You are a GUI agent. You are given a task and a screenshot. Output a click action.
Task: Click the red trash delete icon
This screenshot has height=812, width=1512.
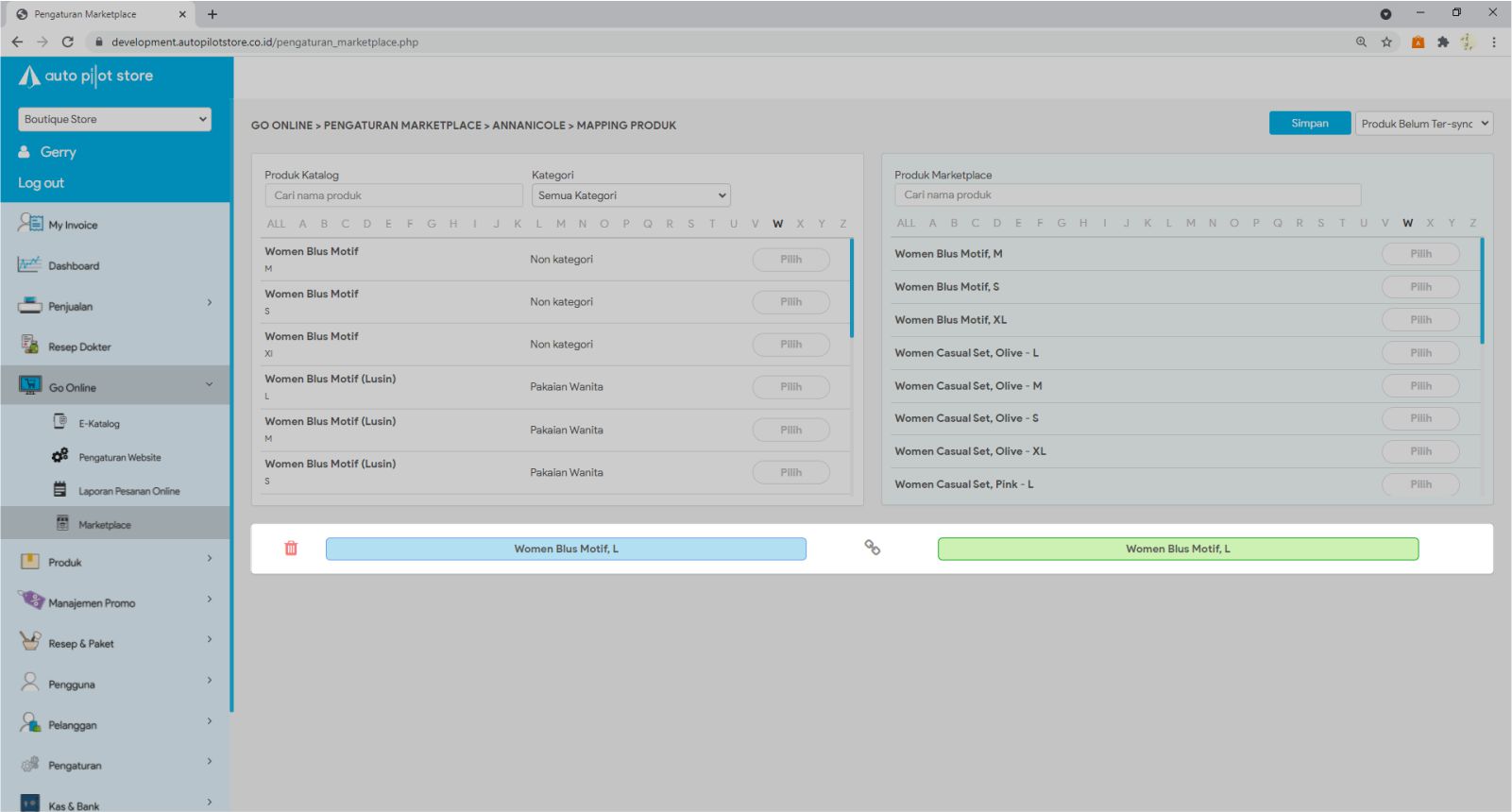291,549
